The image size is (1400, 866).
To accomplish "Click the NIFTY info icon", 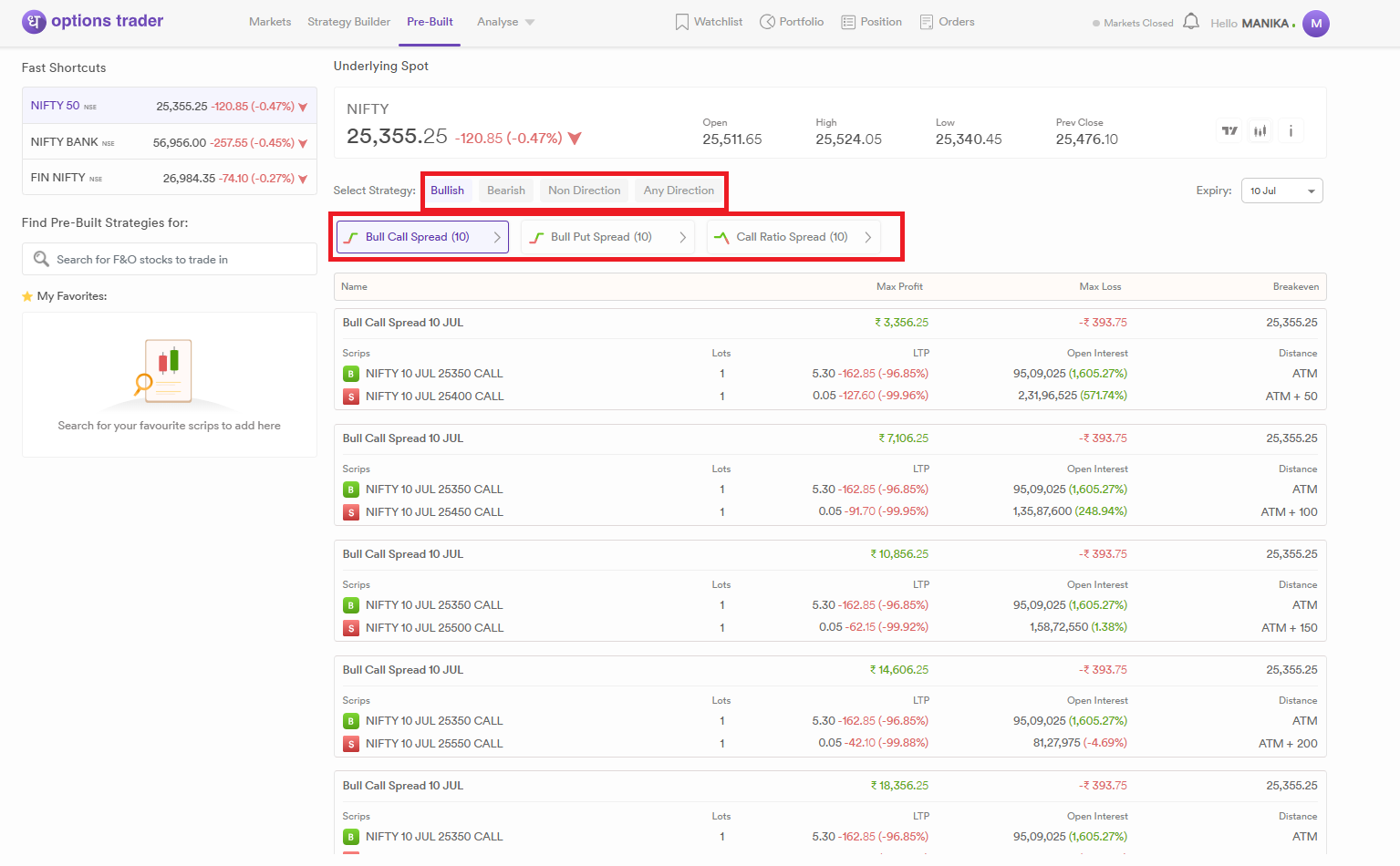I will (x=1291, y=131).
